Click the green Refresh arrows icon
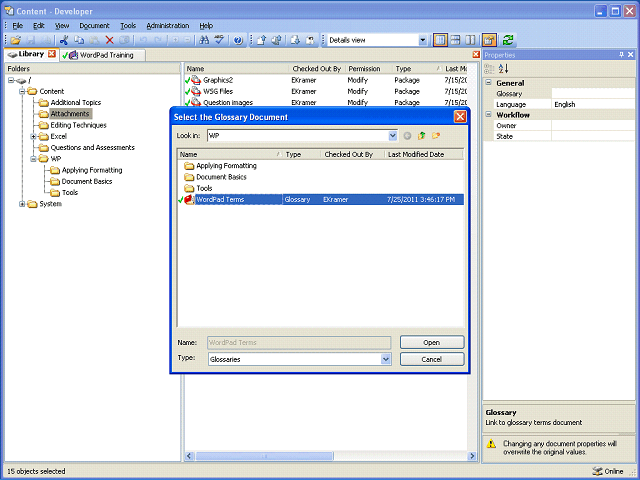 (508, 40)
